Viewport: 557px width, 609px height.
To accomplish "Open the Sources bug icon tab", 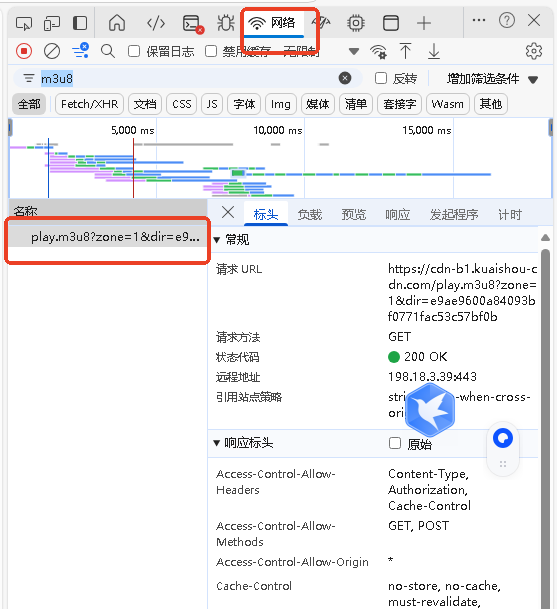I will tap(226, 23).
